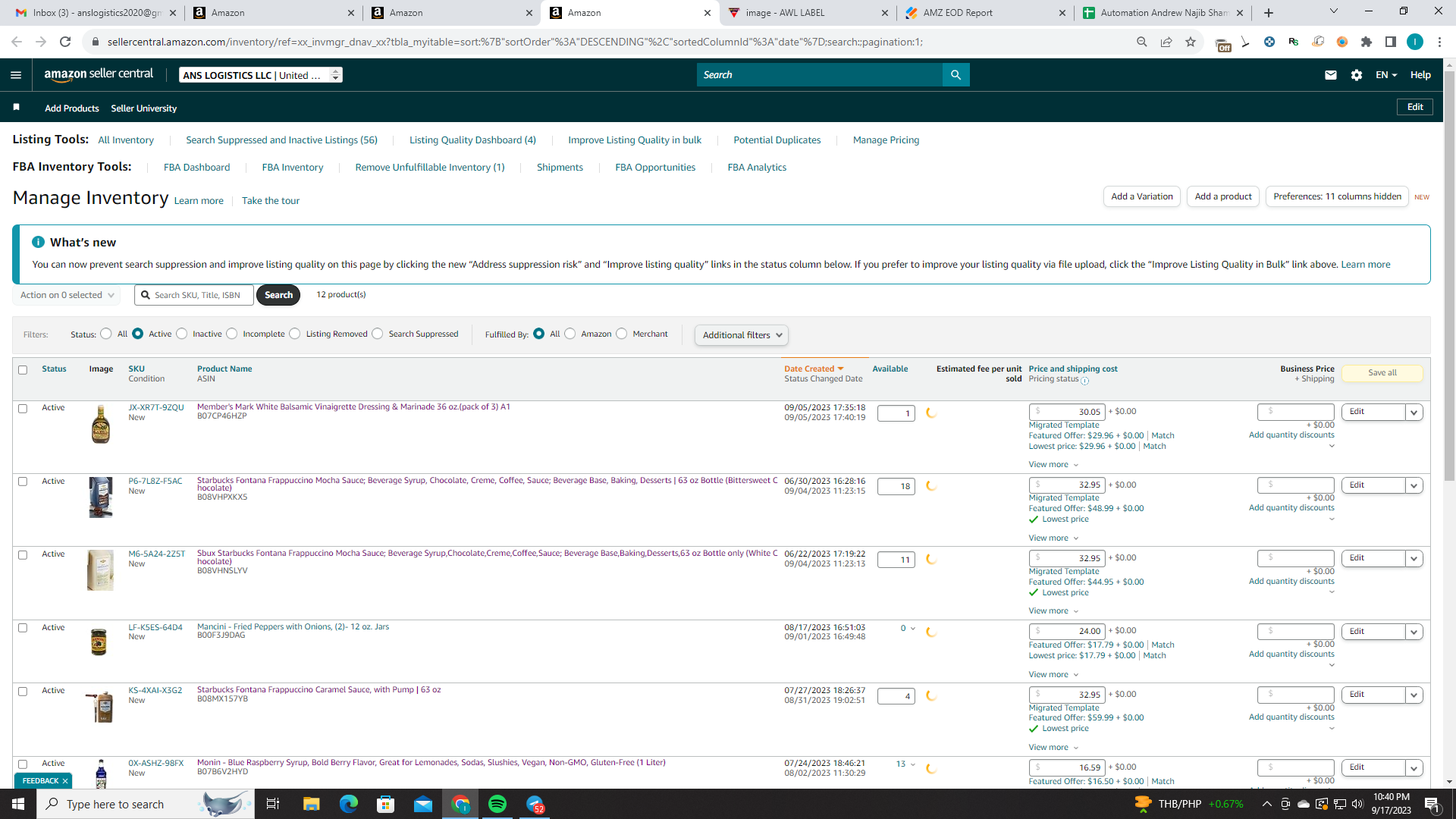The width and height of the screenshot is (1456, 819).
Task: Open the Action on 0 selected dropdown
Action: (x=67, y=295)
